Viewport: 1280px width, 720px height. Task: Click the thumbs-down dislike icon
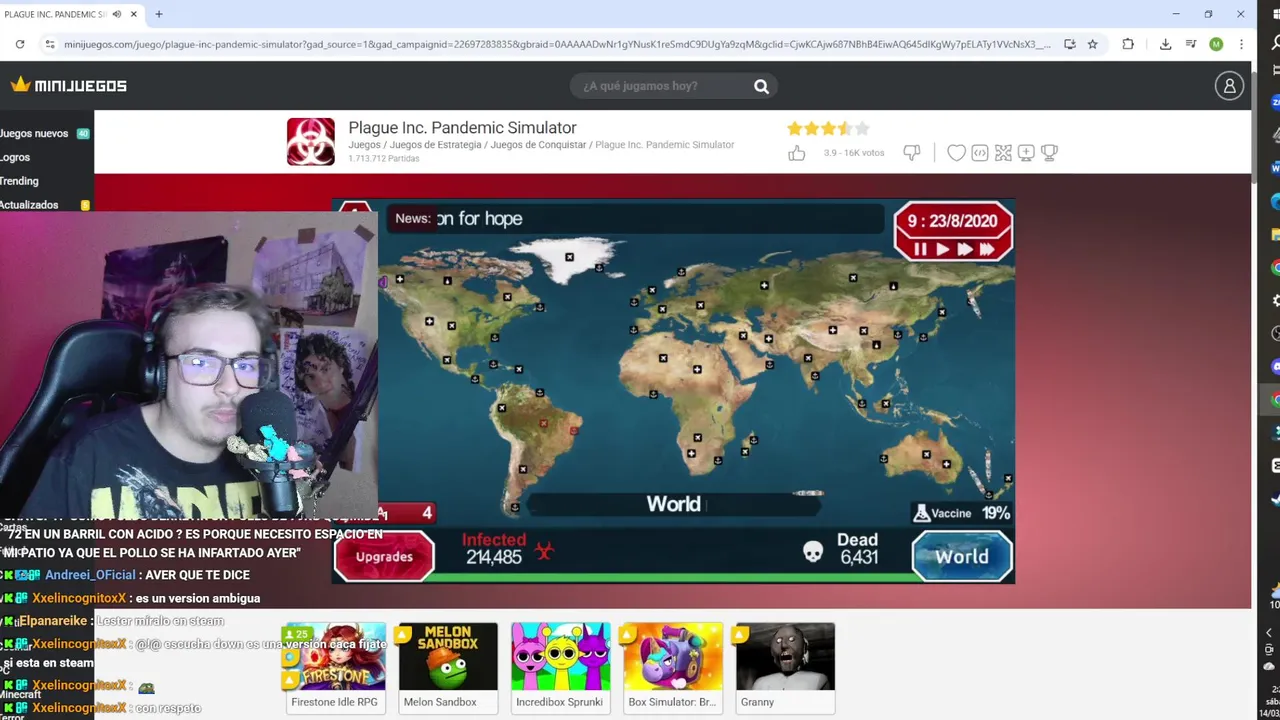click(x=911, y=153)
